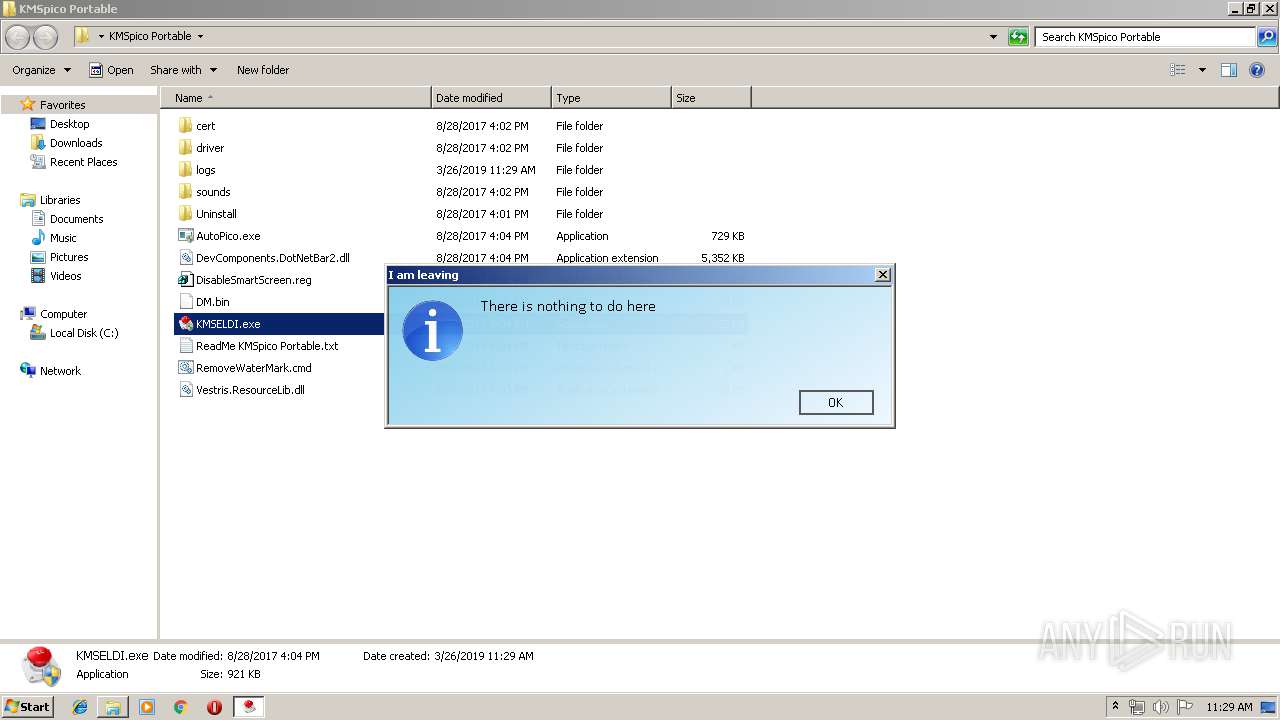Select the DevComponents.DotNetBar2.dll icon
1280x720 pixels.
(x=185, y=258)
